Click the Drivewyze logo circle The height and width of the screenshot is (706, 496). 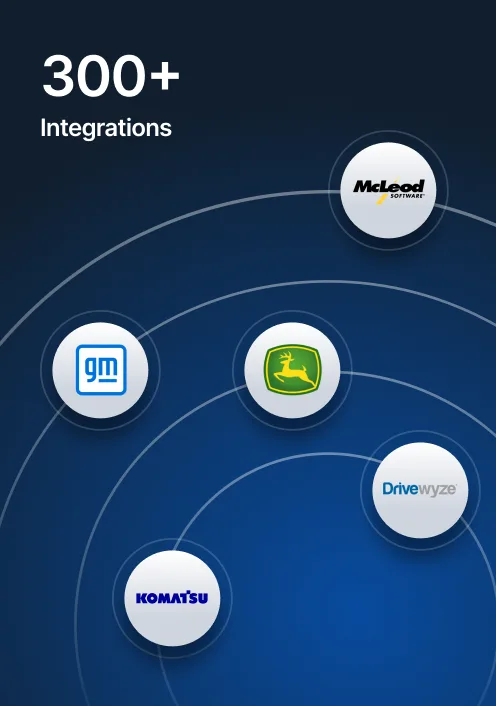[x=420, y=490]
